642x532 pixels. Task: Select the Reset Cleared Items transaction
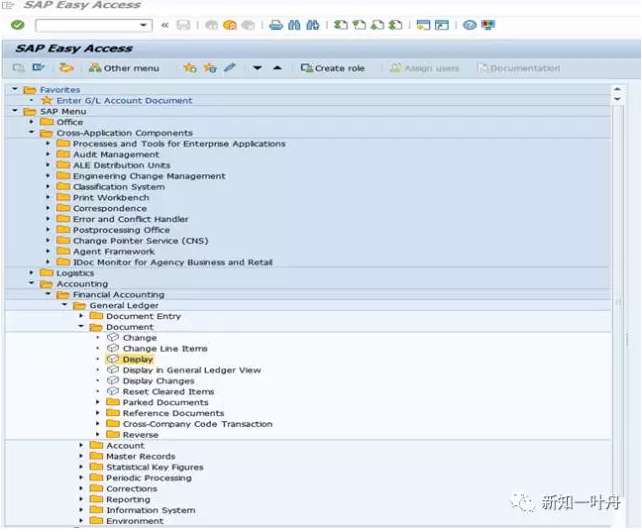168,392
